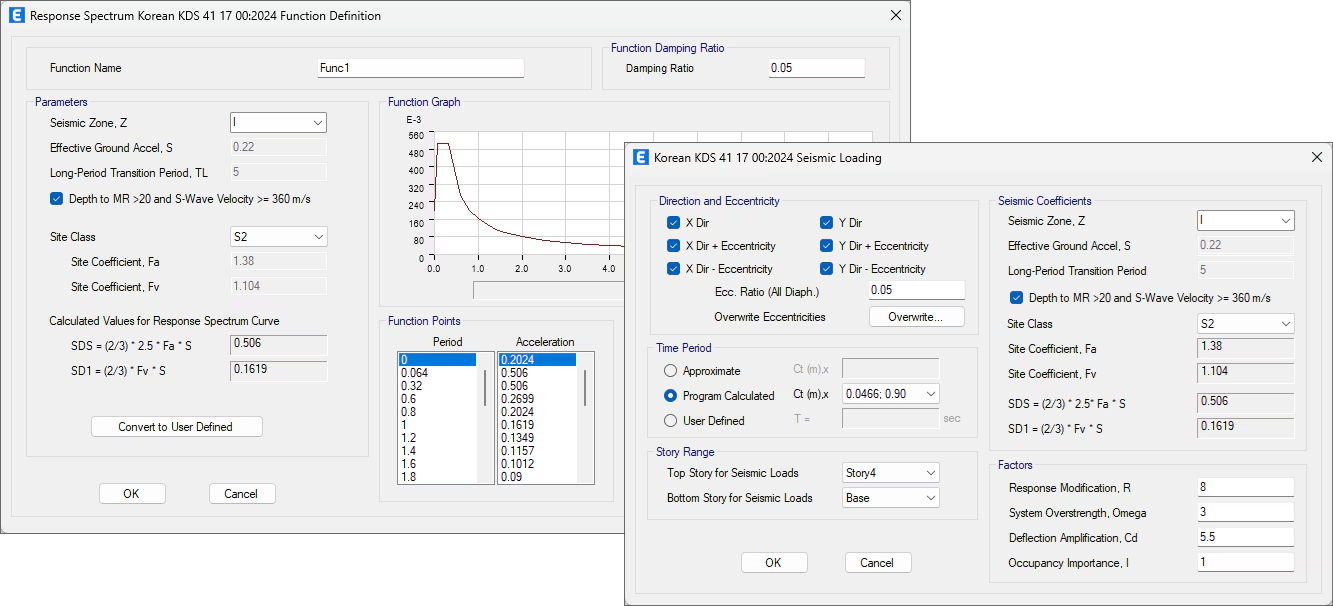Open the Ct (m),x coefficient dropdown
The image size is (1333, 606).
891,395
